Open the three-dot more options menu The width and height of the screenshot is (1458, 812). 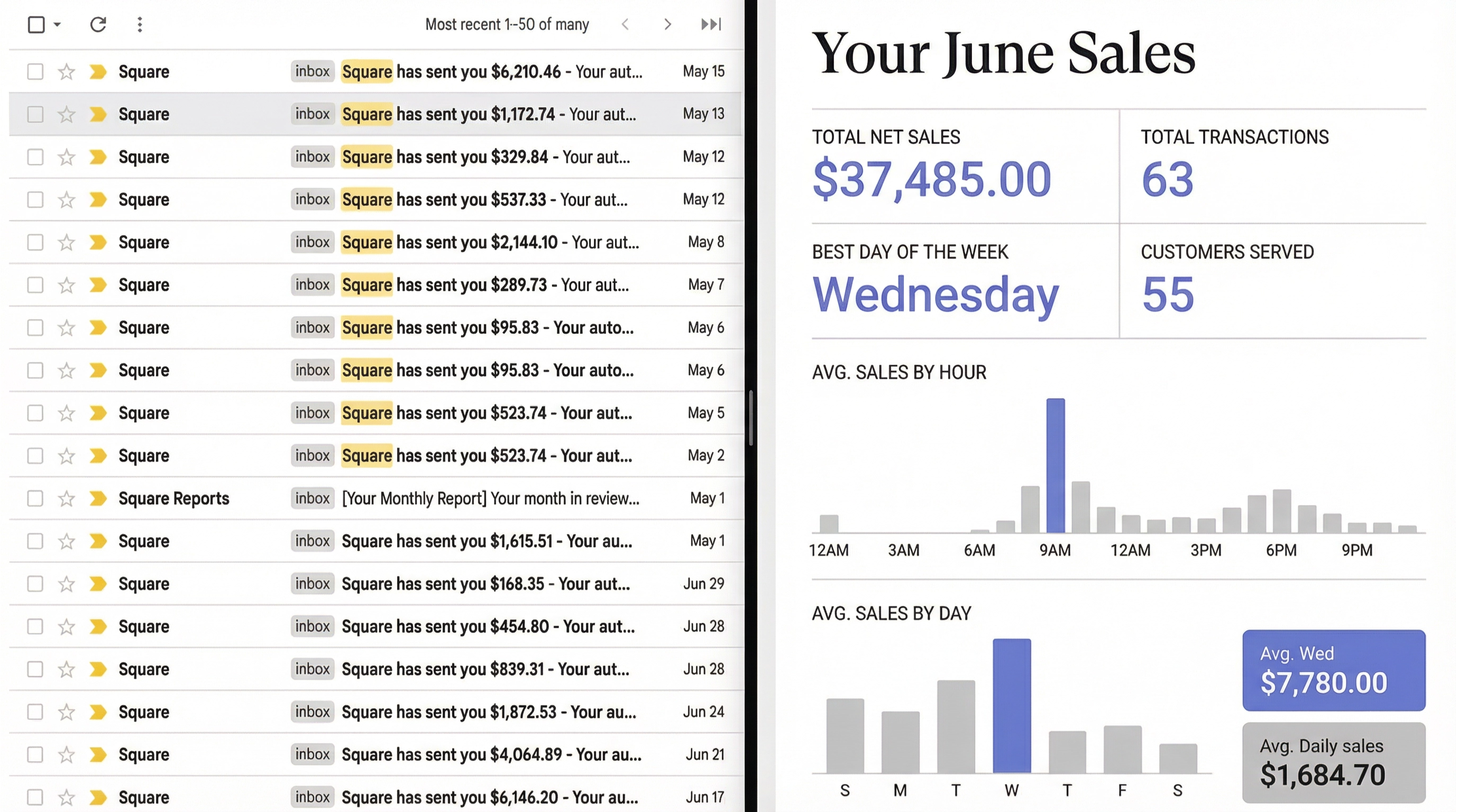point(140,24)
